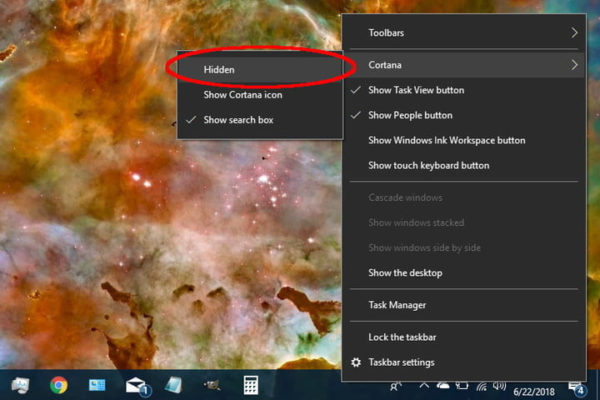Expand the Toolbars submenu
Screen dimensions: 600x400
click(x=464, y=33)
